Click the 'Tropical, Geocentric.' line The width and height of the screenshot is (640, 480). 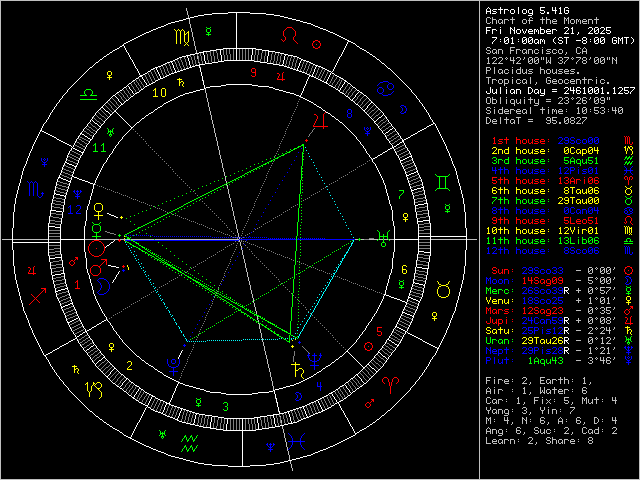[x=548, y=81]
